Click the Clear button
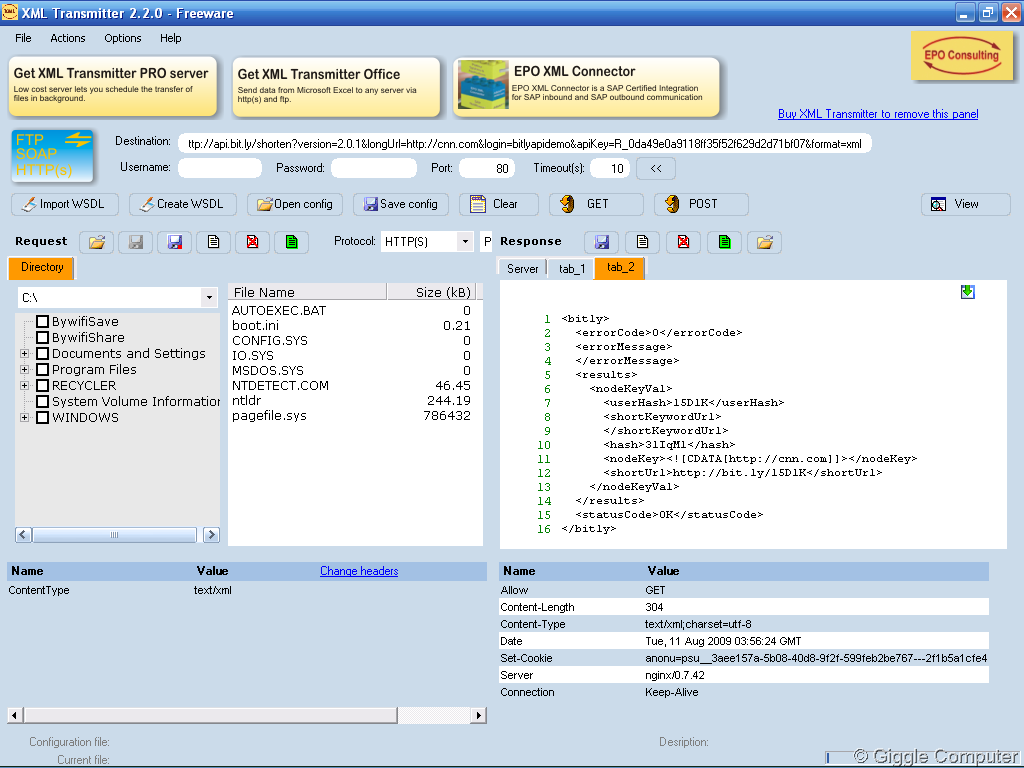Image resolution: width=1024 pixels, height=768 pixels. tap(499, 204)
